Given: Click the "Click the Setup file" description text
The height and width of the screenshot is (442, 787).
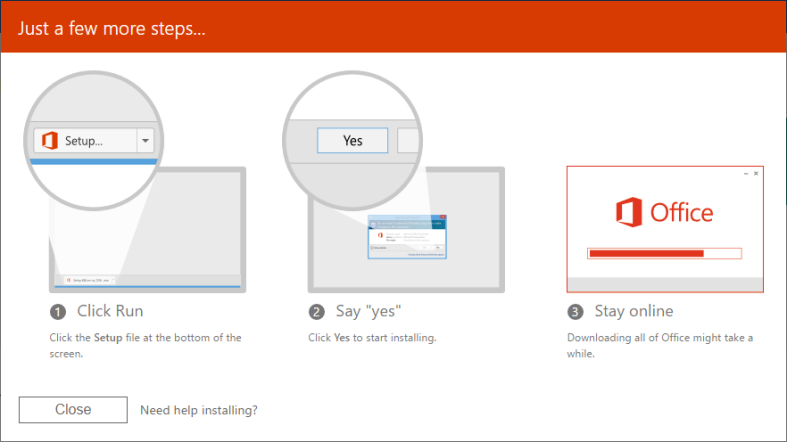Looking at the screenshot, I should [x=146, y=345].
